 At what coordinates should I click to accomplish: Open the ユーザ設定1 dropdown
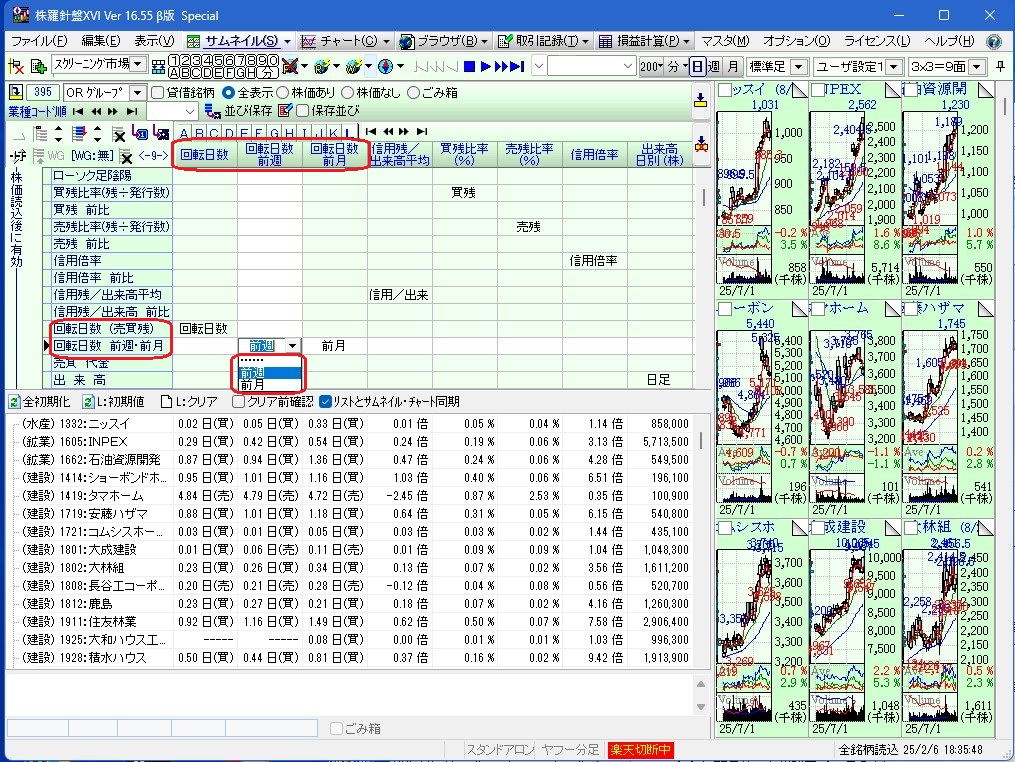894,66
